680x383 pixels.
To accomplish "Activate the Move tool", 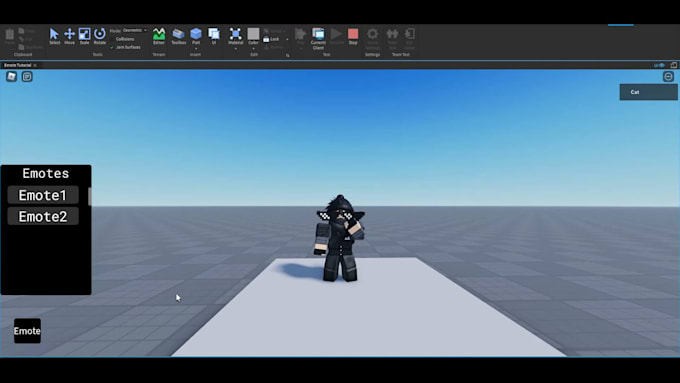I will pyautogui.click(x=69, y=36).
